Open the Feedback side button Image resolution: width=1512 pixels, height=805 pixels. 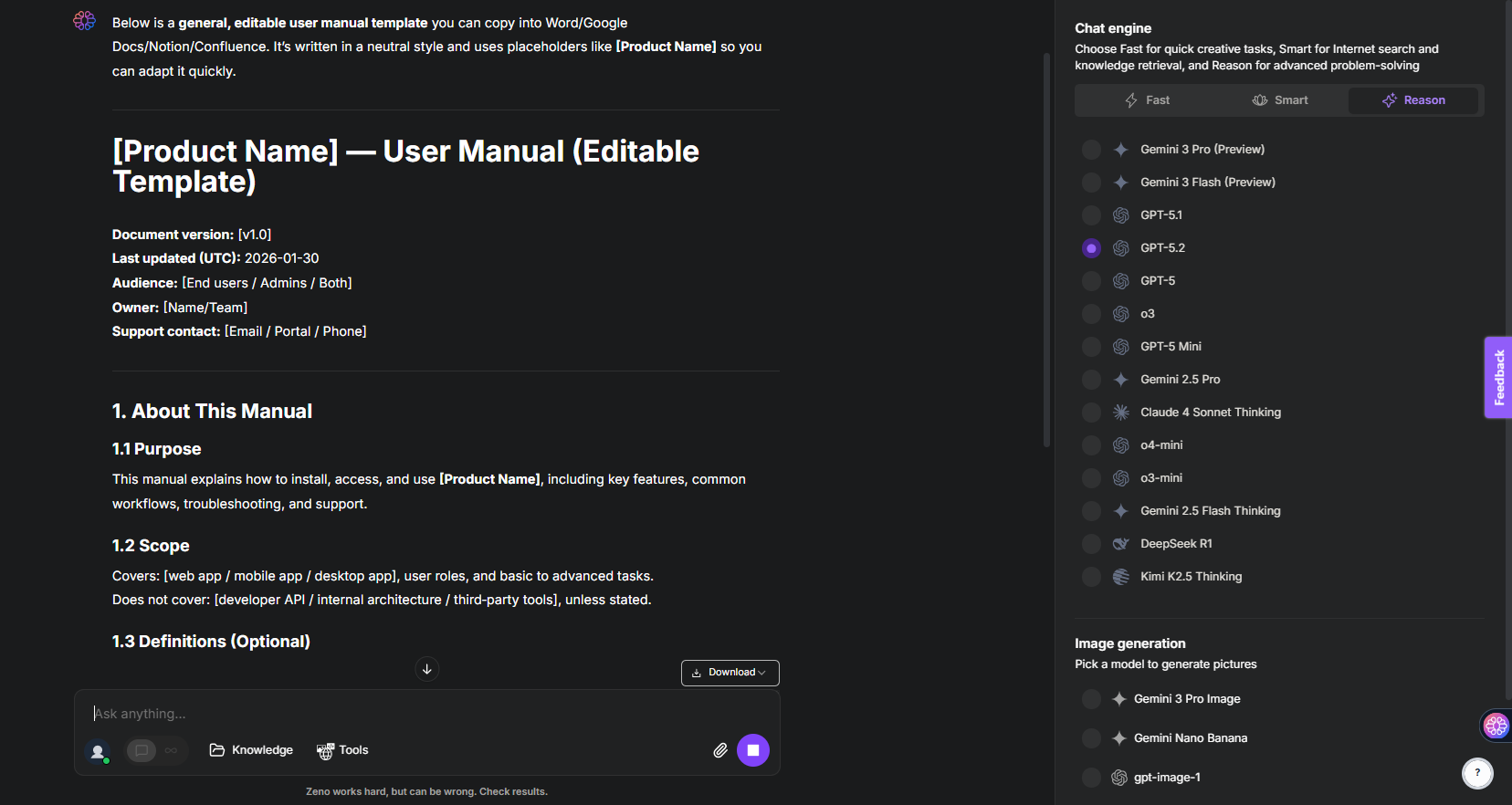coord(1498,377)
